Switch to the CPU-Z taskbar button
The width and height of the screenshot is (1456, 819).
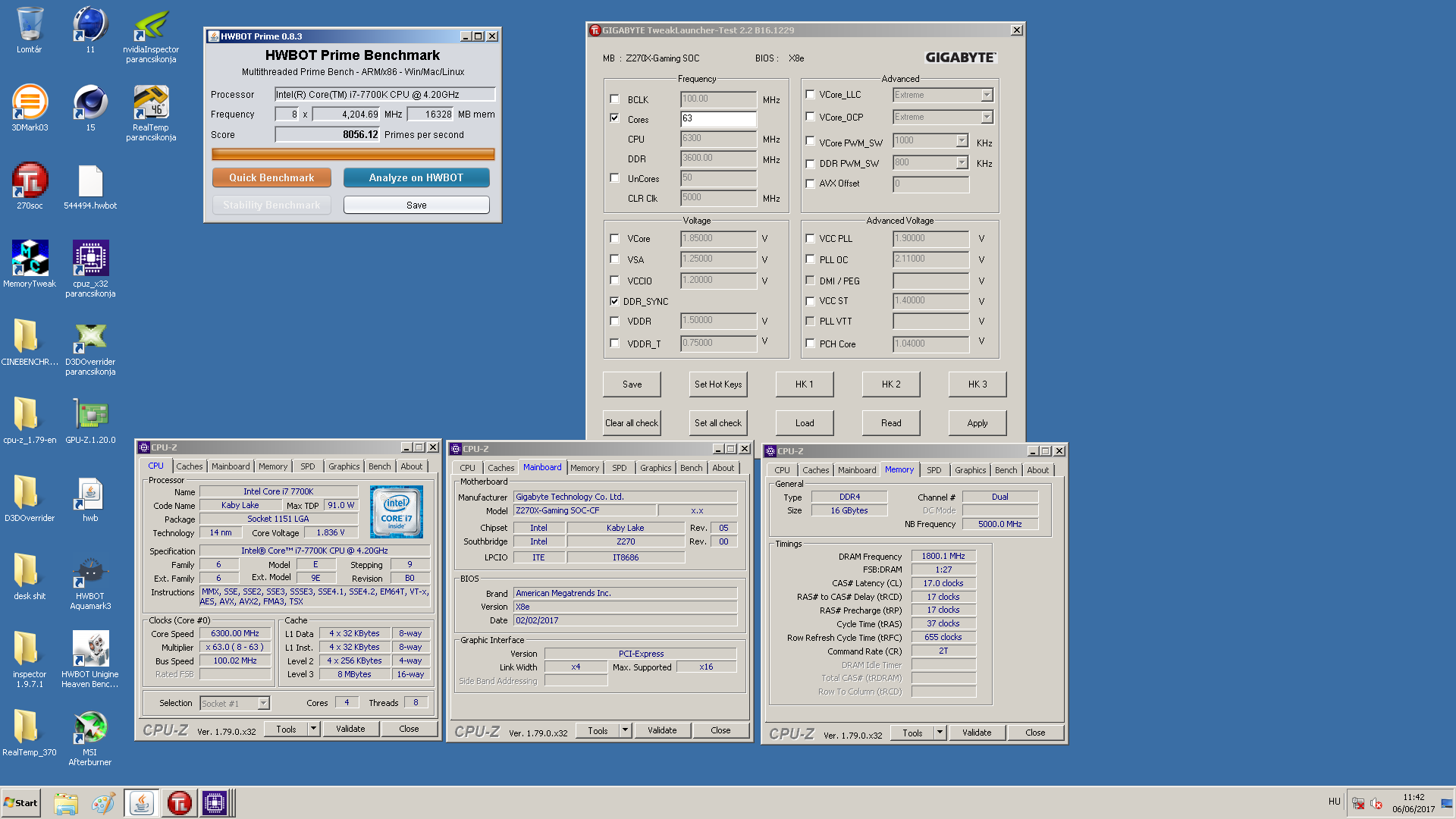215,803
